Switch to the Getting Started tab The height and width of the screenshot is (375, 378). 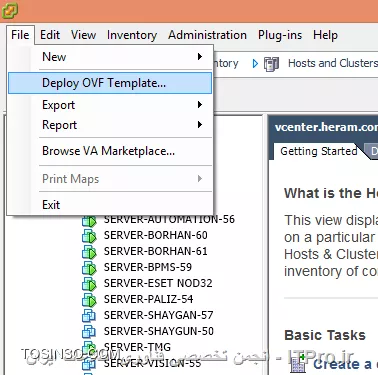(318, 151)
